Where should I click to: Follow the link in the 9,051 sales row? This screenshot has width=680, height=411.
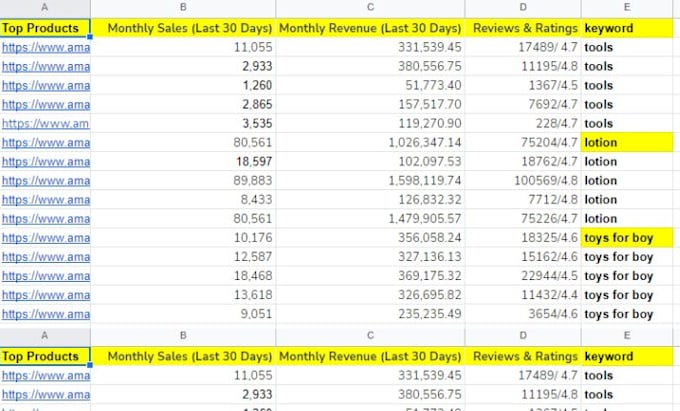pos(46,314)
